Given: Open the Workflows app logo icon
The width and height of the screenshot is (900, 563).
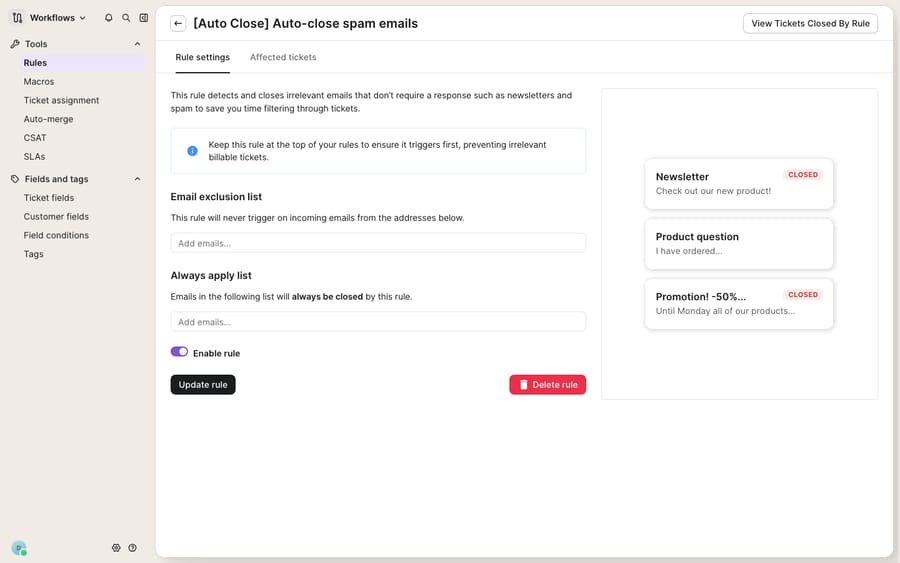Looking at the screenshot, I should coord(17,18).
